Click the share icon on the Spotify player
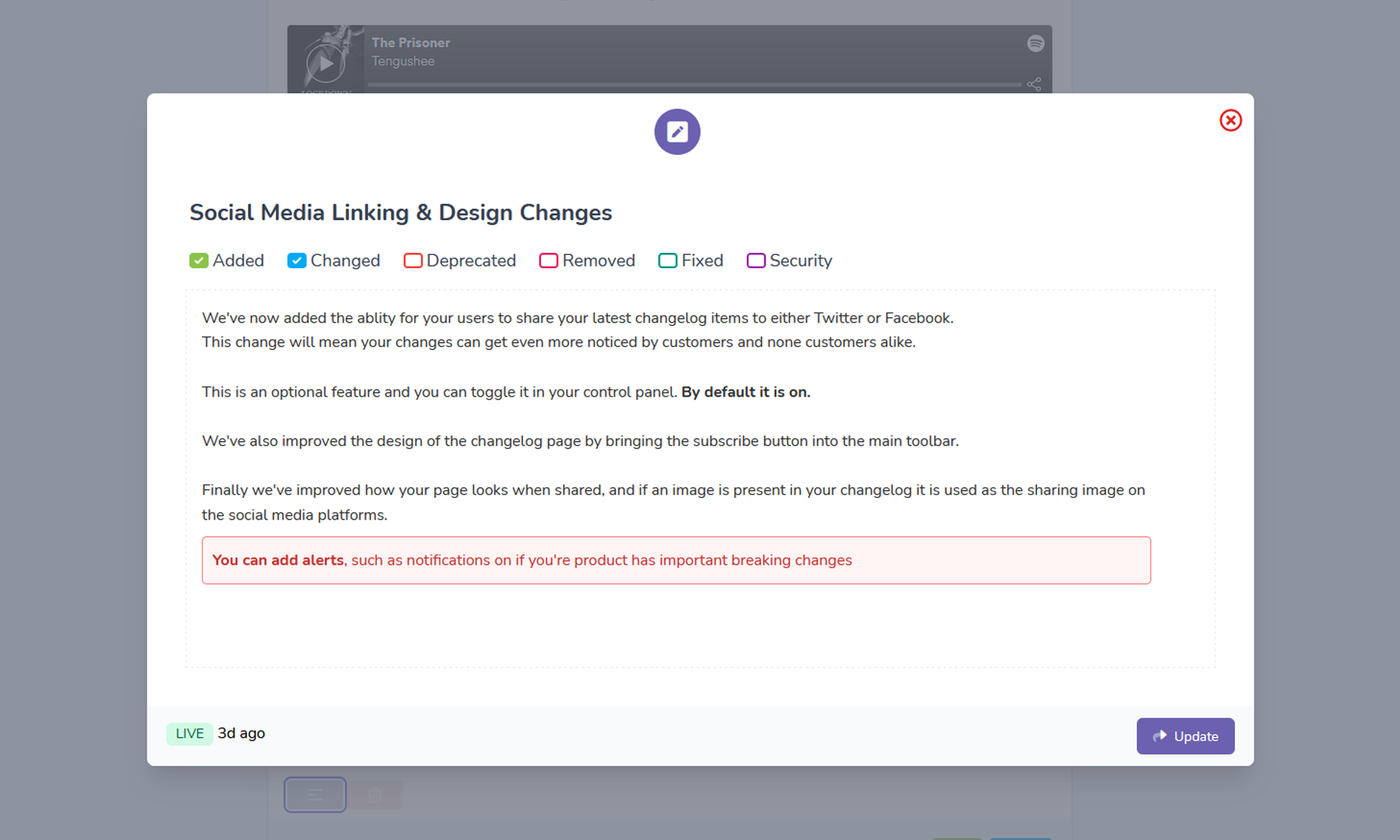 (x=1035, y=84)
